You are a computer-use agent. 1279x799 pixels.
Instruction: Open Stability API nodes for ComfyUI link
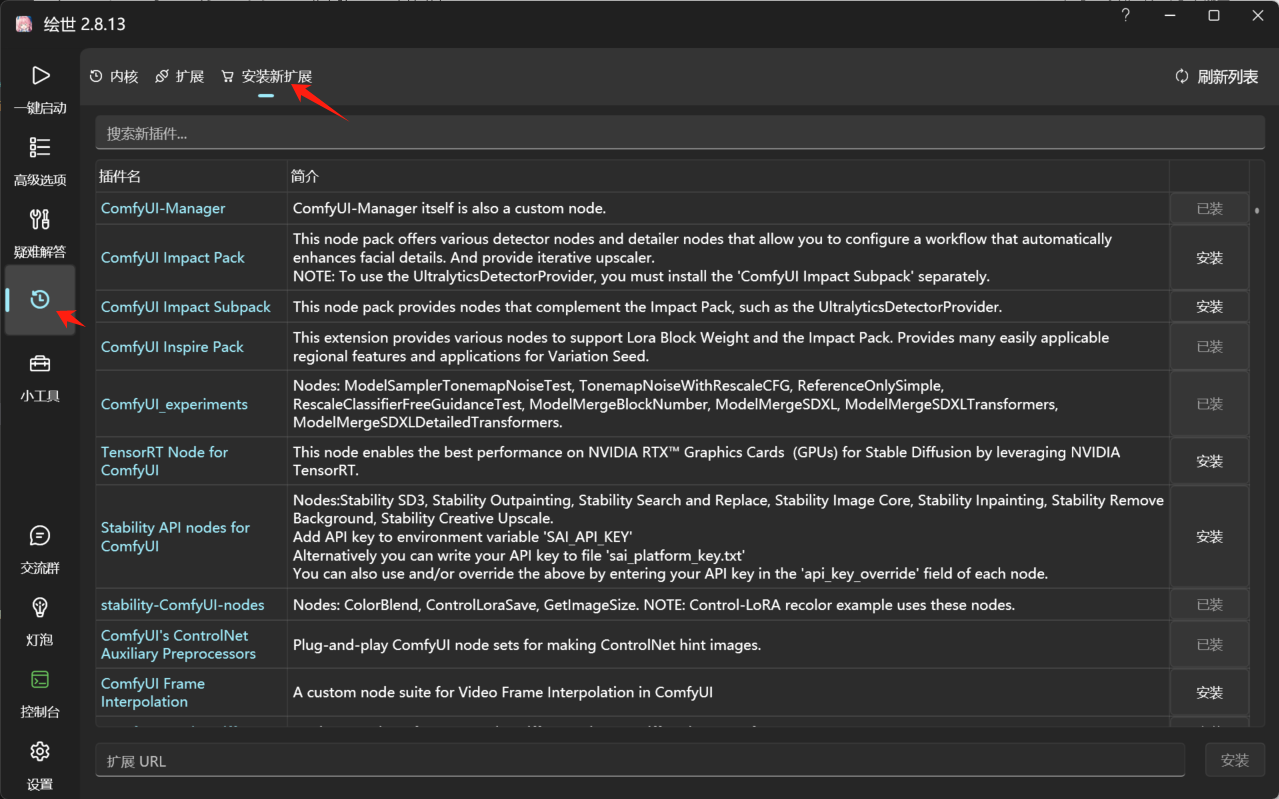pyautogui.click(x=175, y=537)
